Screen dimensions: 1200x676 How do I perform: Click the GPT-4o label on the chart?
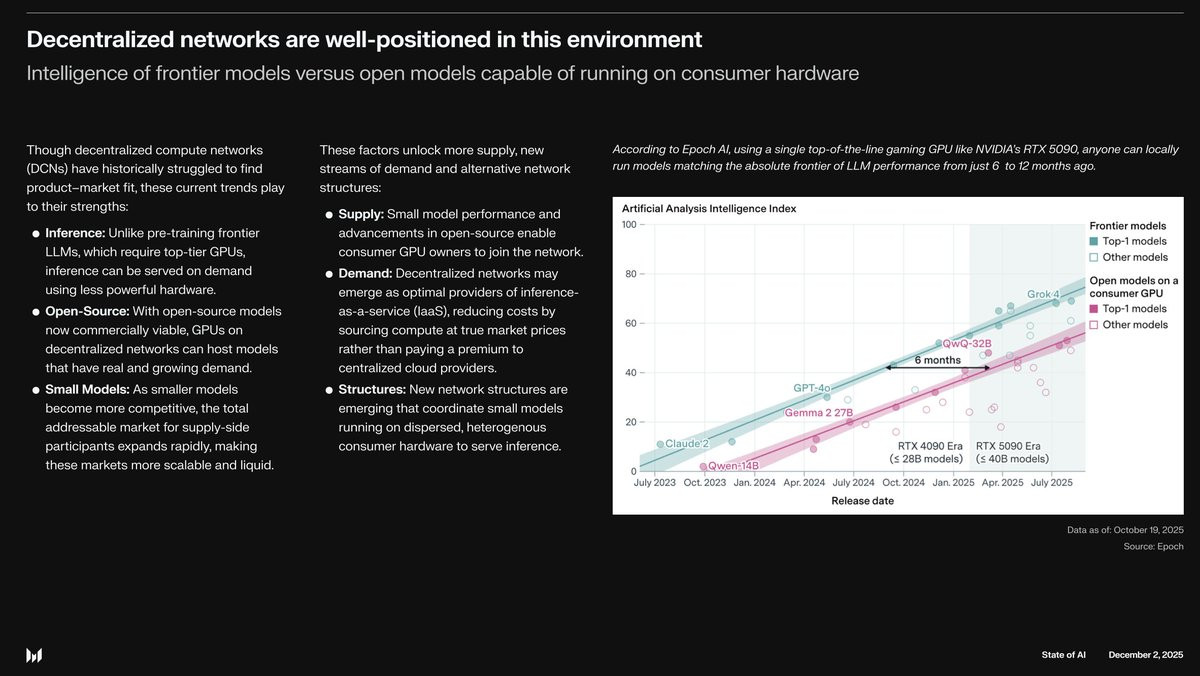pos(812,387)
